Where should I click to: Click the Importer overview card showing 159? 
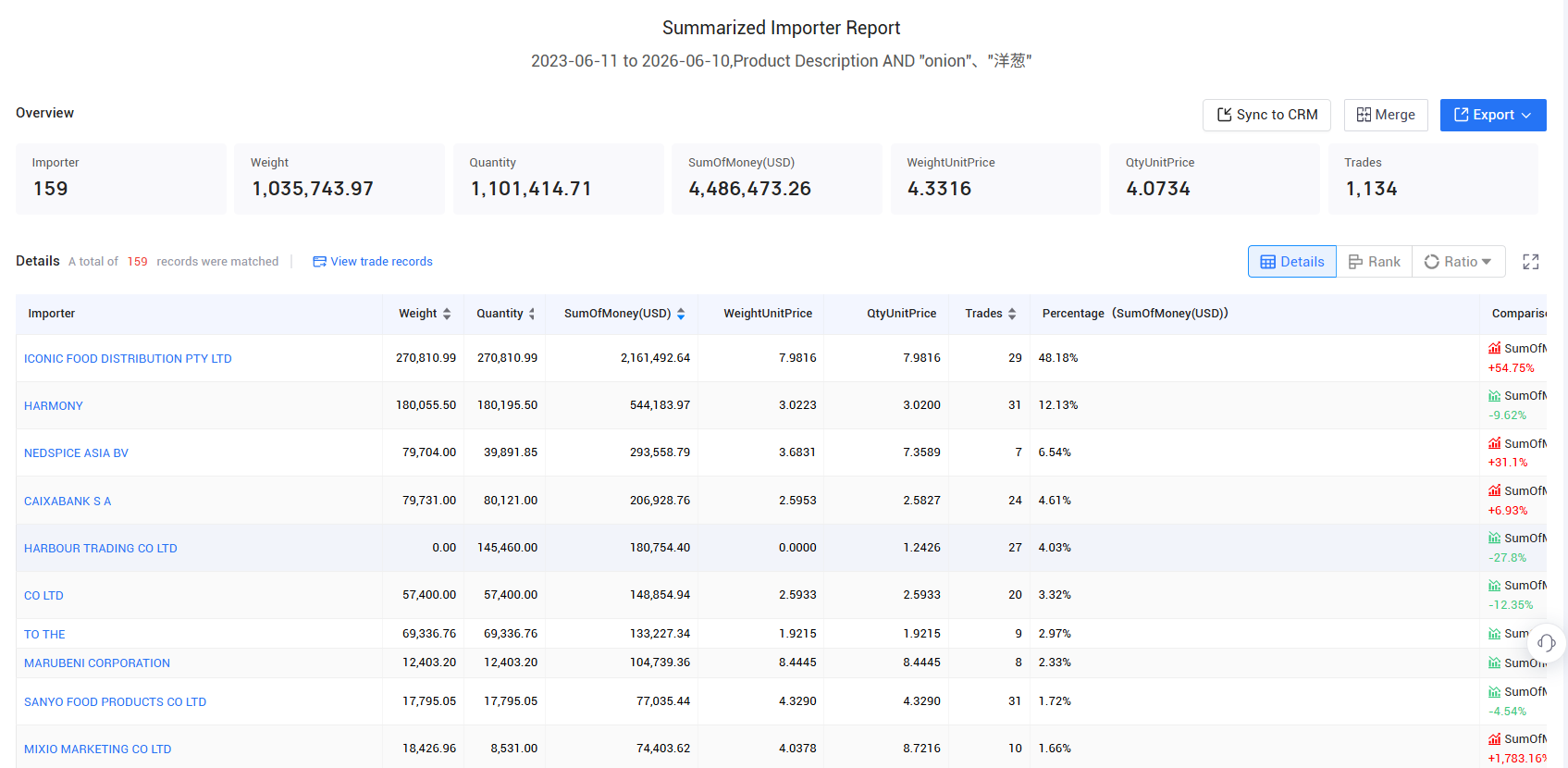click(x=121, y=179)
